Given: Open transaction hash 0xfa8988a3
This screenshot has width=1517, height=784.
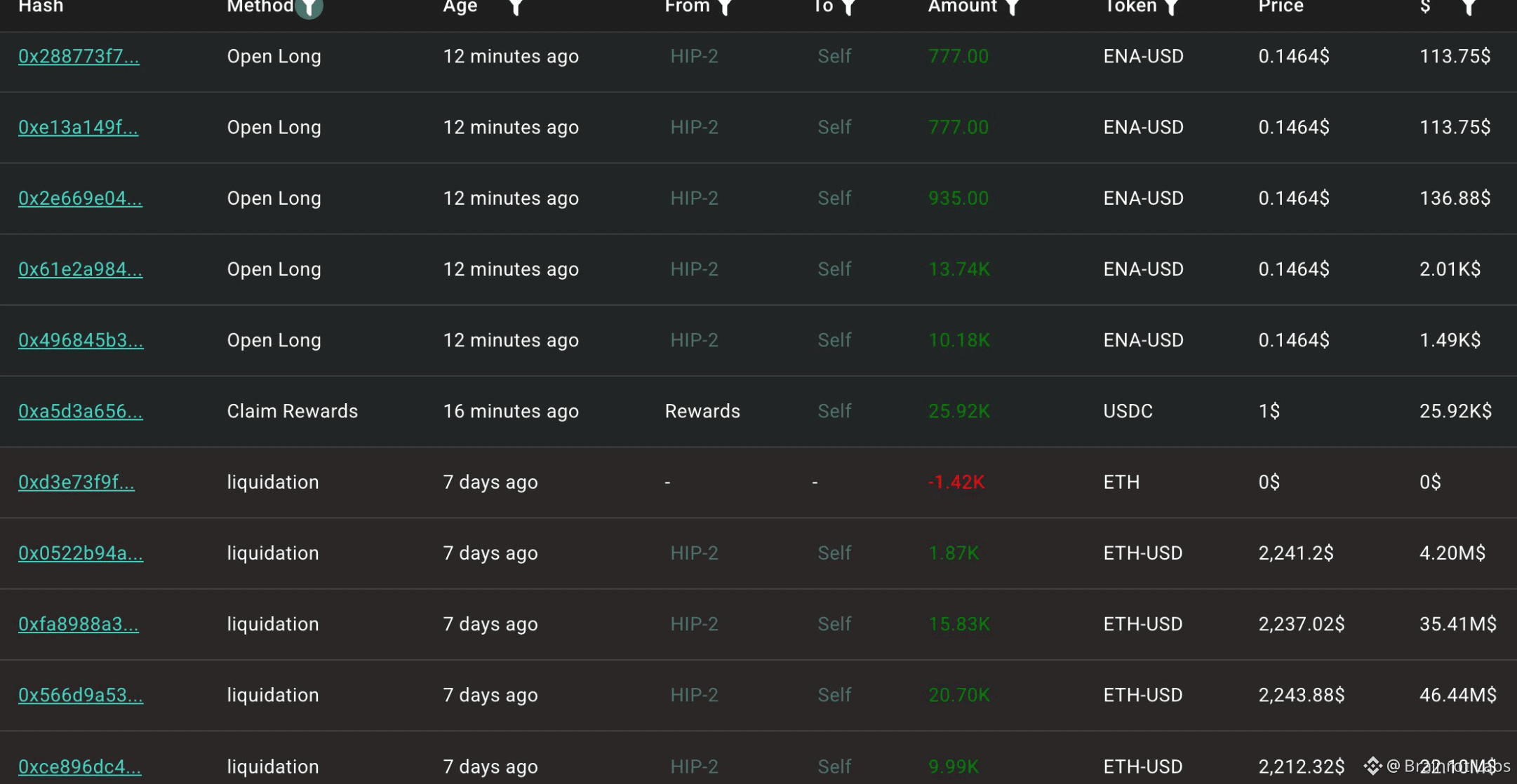Looking at the screenshot, I should tap(79, 623).
